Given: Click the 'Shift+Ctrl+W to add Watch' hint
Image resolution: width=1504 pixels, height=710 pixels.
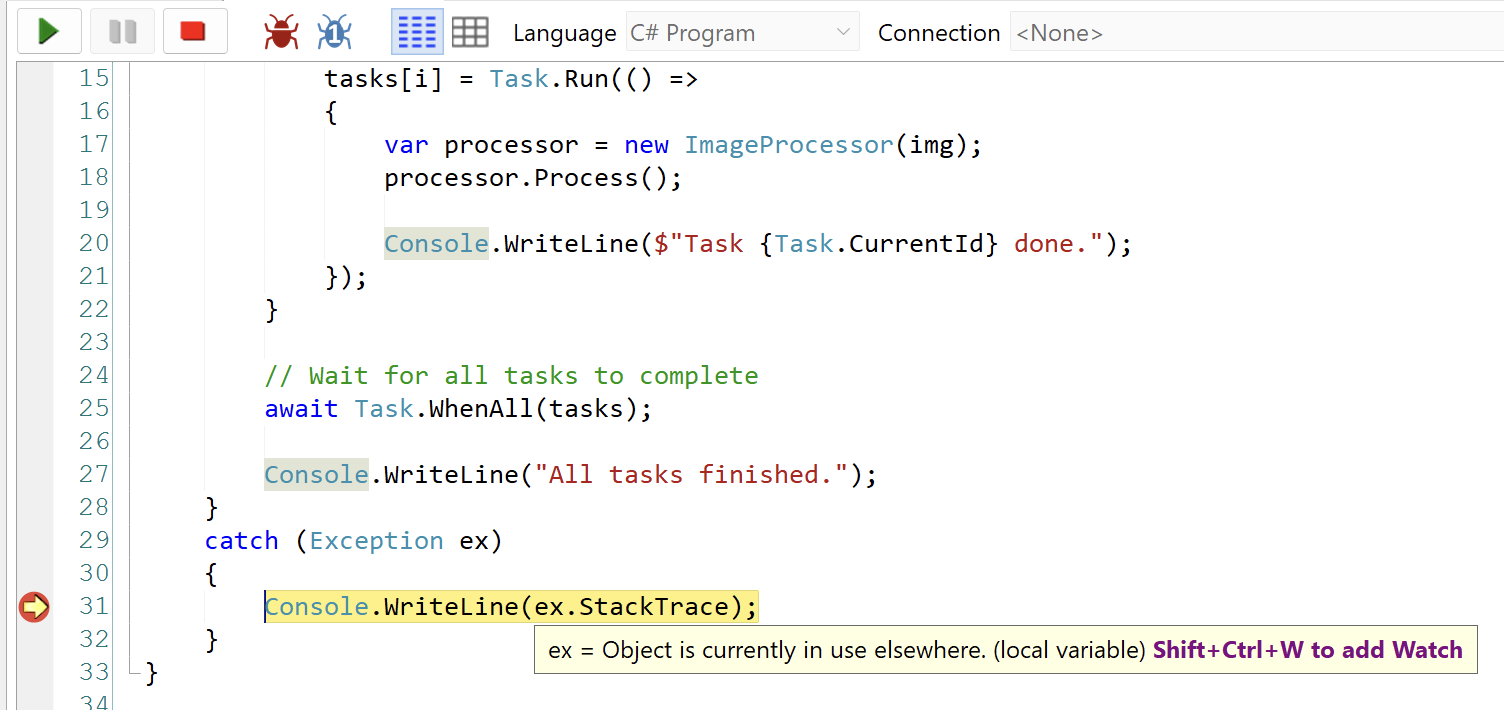Looking at the screenshot, I should pos(1307,650).
